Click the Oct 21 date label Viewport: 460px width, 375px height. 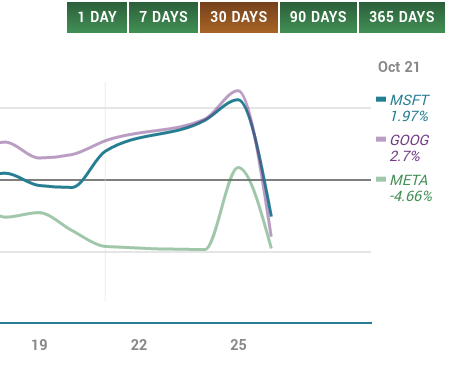399,67
